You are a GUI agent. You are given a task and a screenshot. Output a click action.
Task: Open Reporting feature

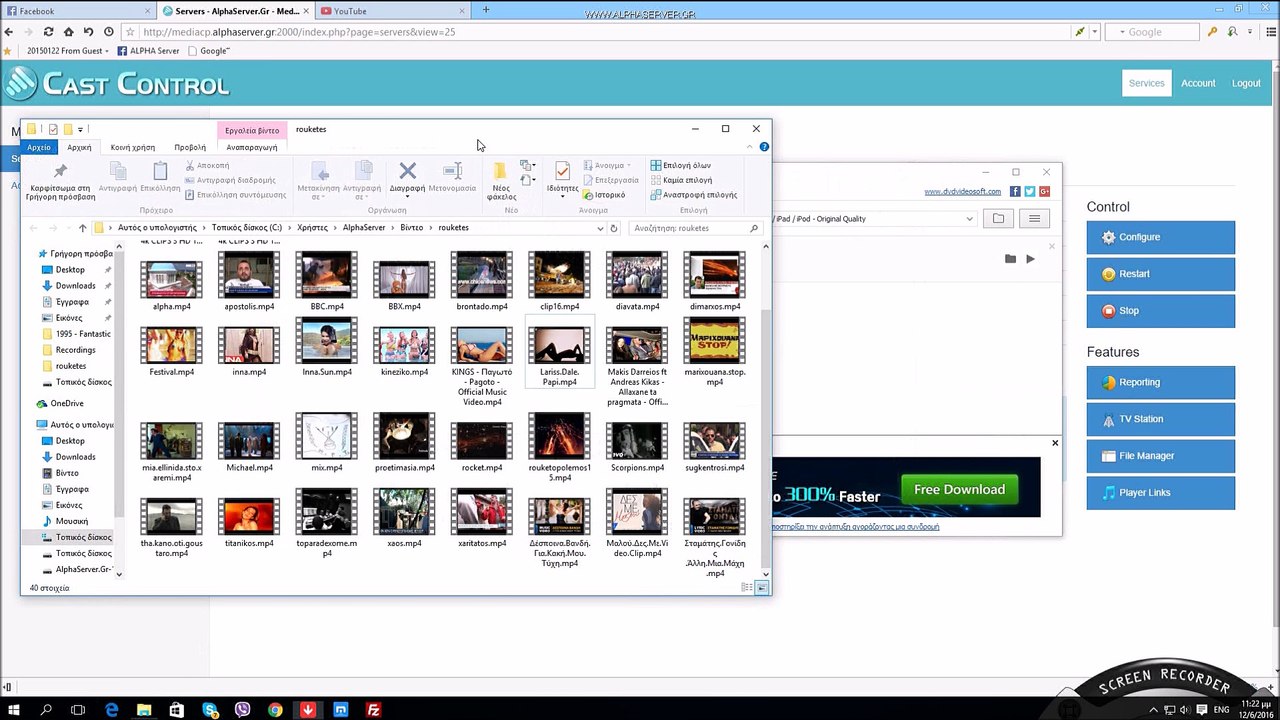(x=1161, y=382)
